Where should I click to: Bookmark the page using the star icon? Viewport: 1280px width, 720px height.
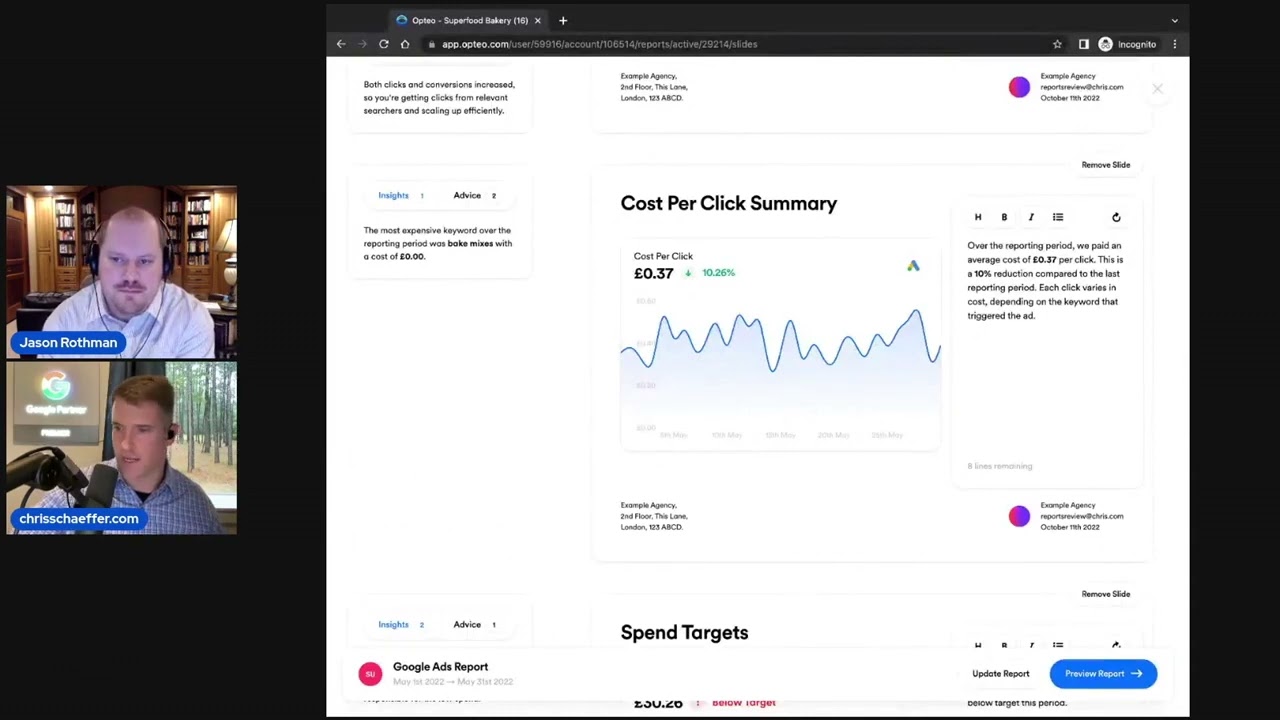click(x=1057, y=44)
